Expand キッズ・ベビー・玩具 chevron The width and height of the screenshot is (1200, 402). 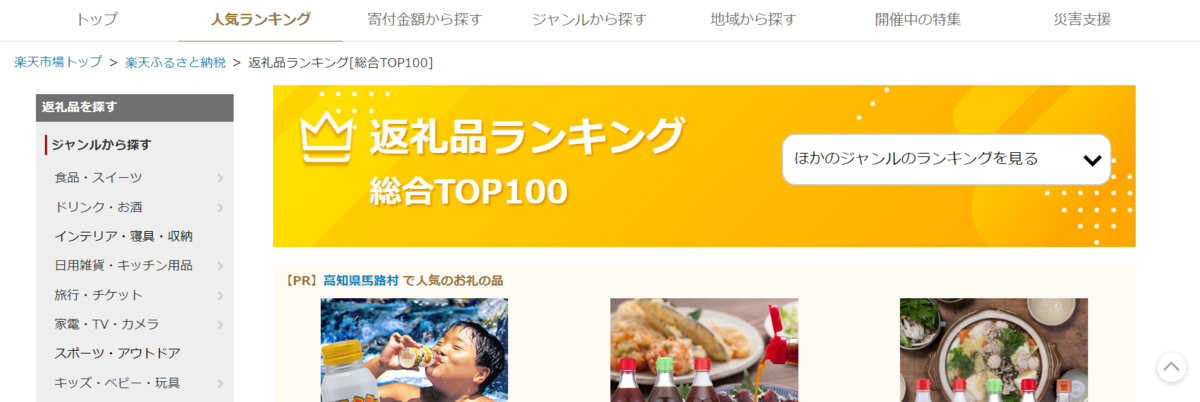pyautogui.click(x=220, y=383)
